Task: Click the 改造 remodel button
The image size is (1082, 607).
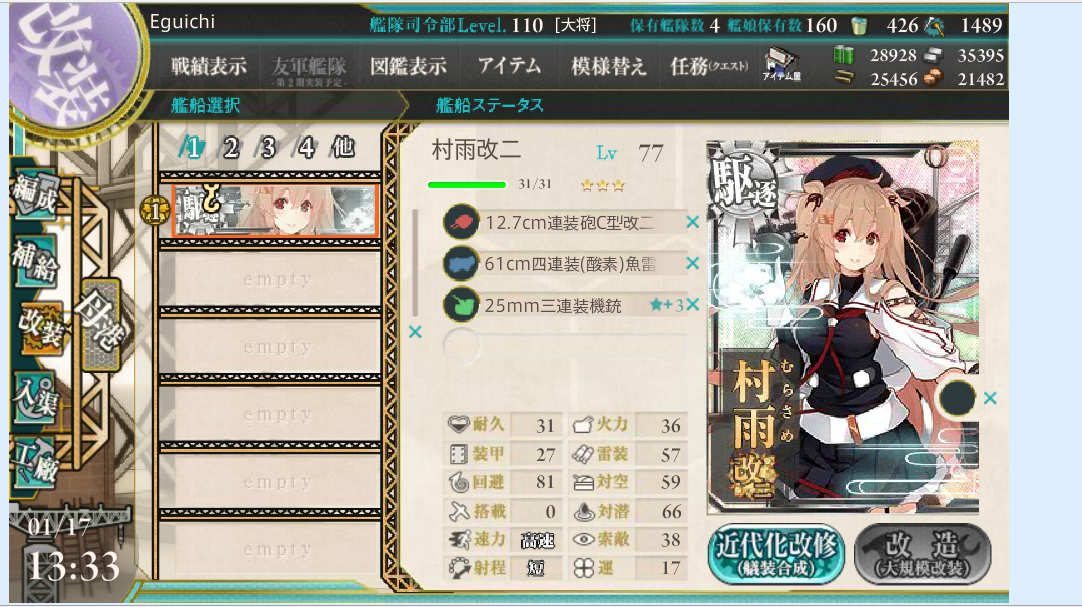Action: tap(923, 554)
